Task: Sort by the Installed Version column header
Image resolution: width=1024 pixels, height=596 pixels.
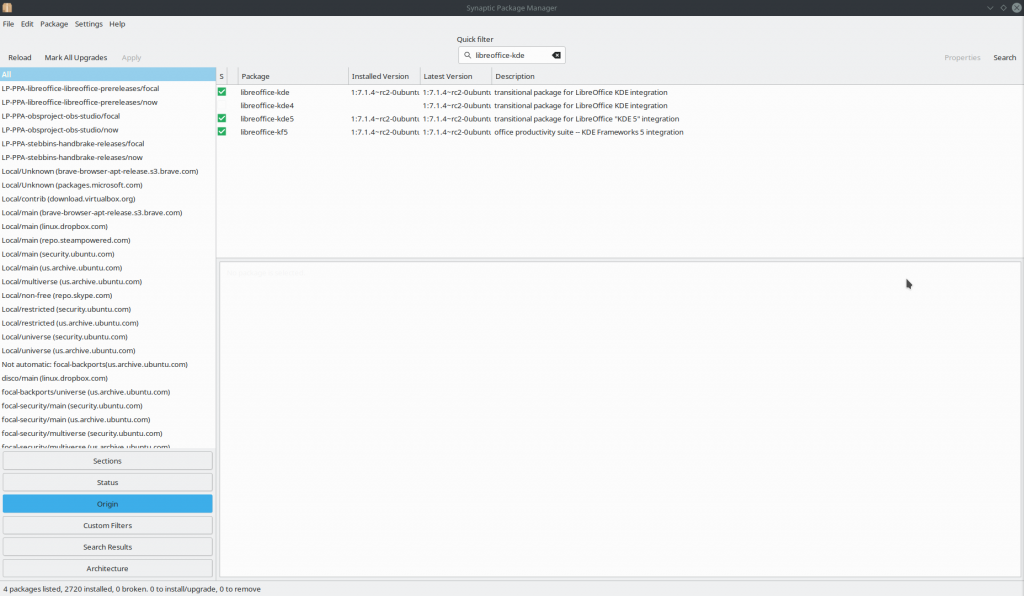Action: (x=384, y=76)
